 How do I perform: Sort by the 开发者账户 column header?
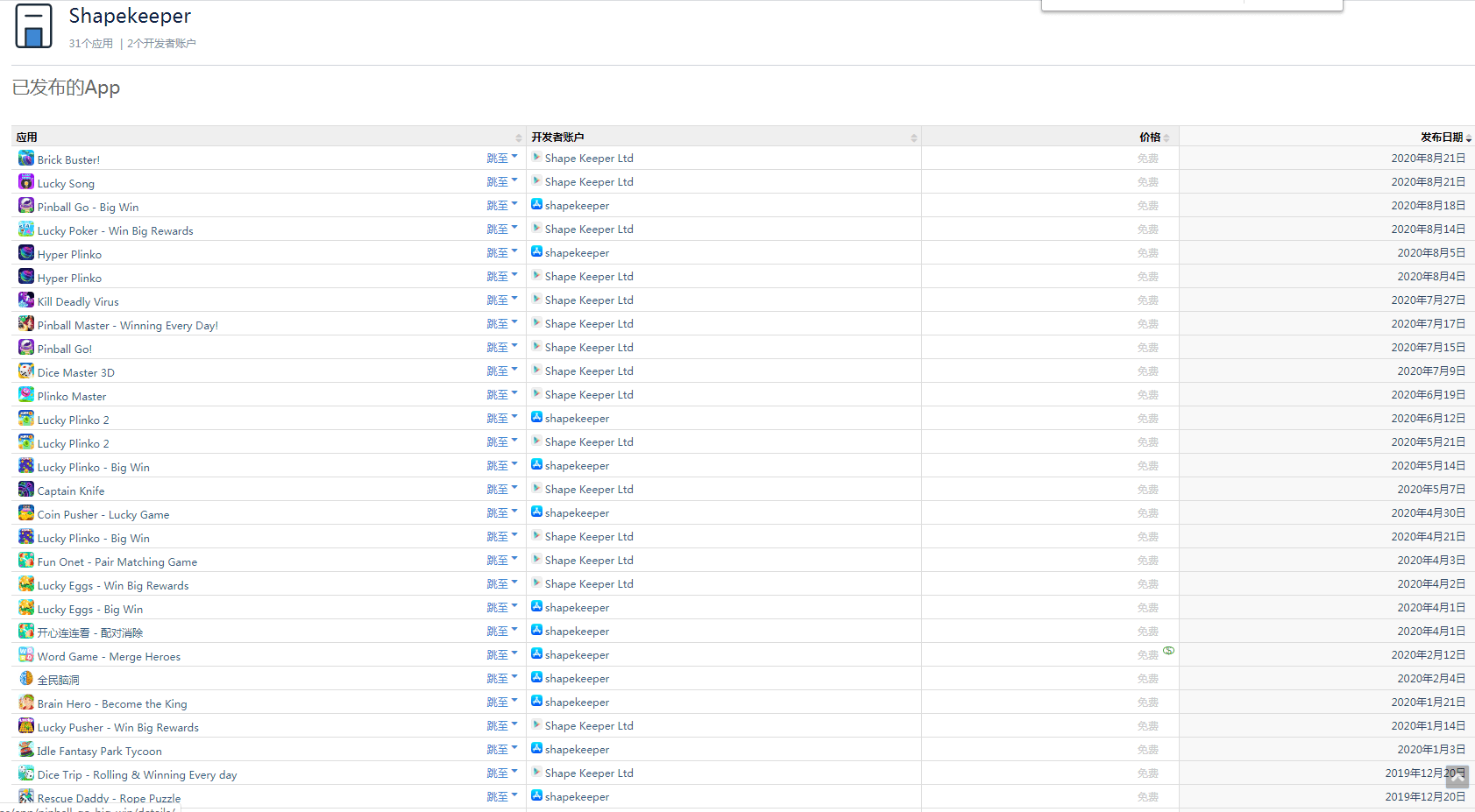tap(724, 137)
